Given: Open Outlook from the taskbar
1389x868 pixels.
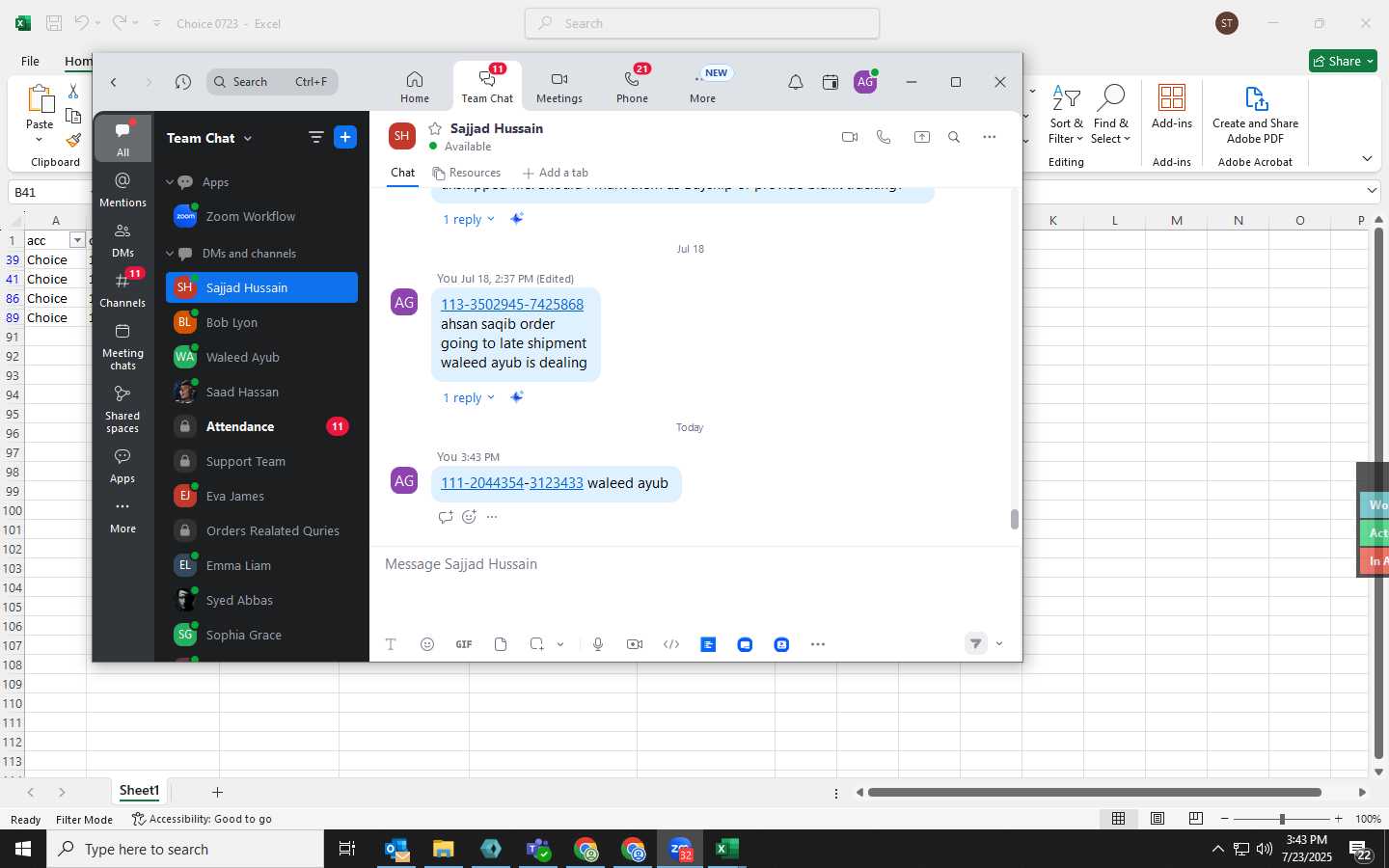Looking at the screenshot, I should (397, 849).
